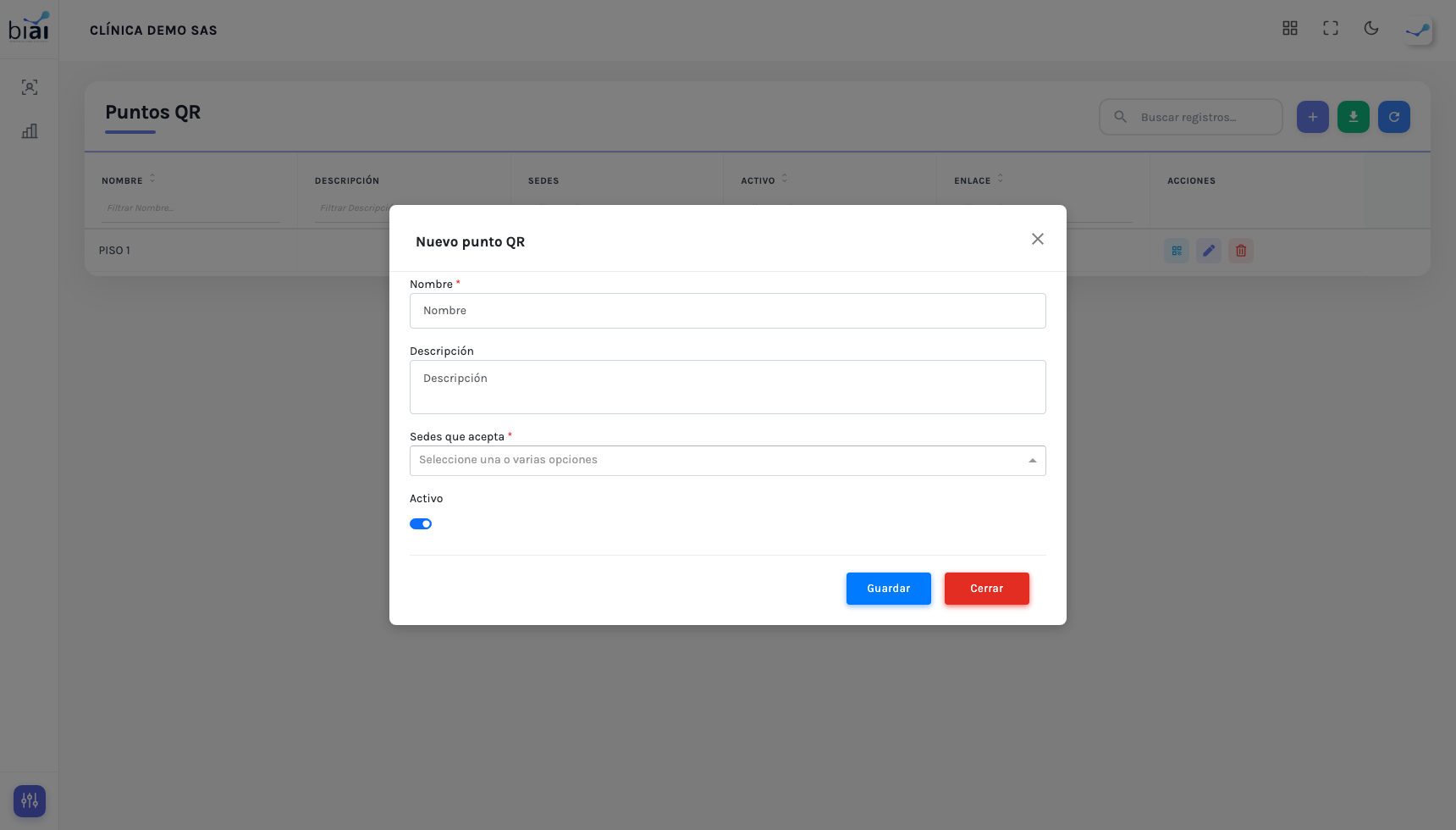Click the add new record plus button
Screen dimensions: 1456x830
[x=1313, y=117]
